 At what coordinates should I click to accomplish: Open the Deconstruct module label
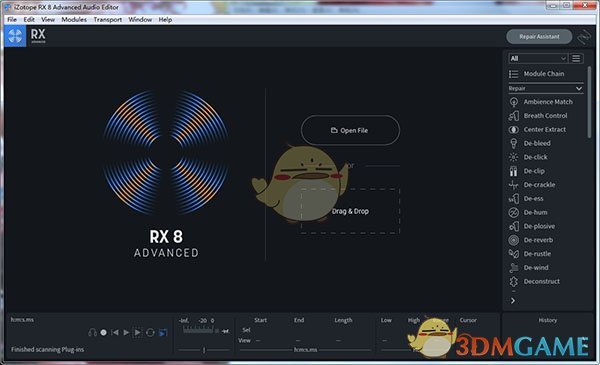[541, 282]
